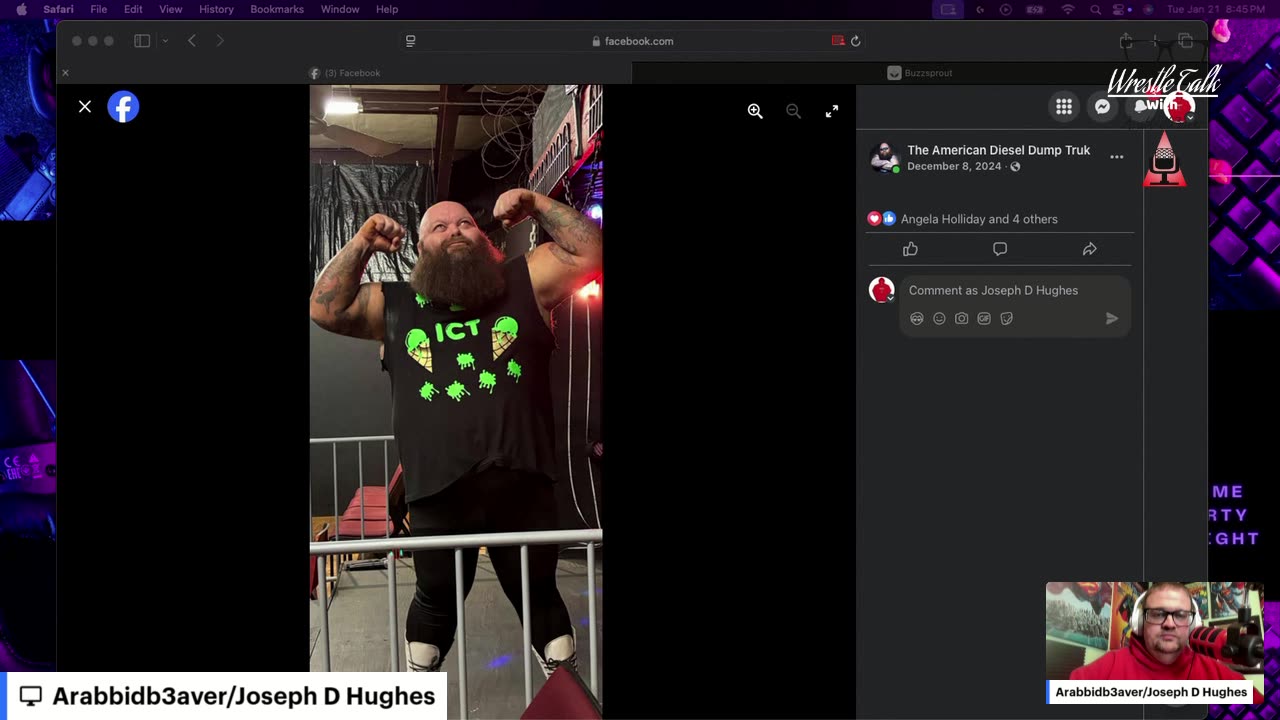Open the Facebook menu grid
The height and width of the screenshot is (720, 1280).
(x=1064, y=107)
